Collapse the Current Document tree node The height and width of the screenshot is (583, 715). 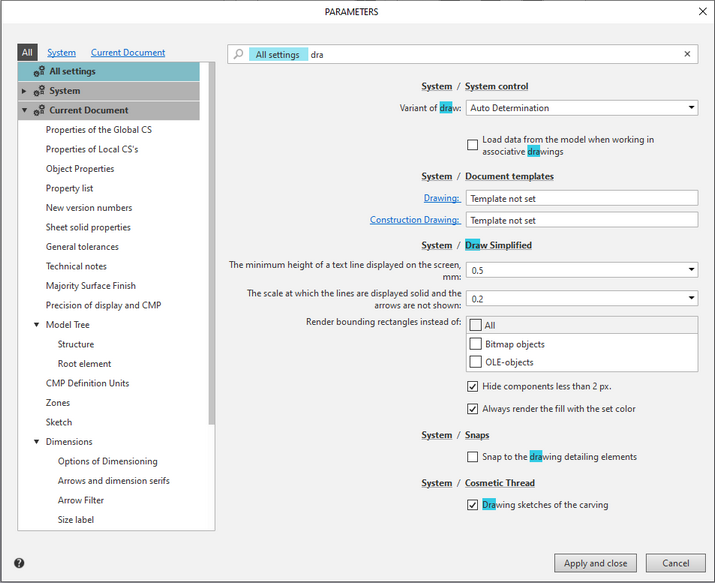click(24, 110)
